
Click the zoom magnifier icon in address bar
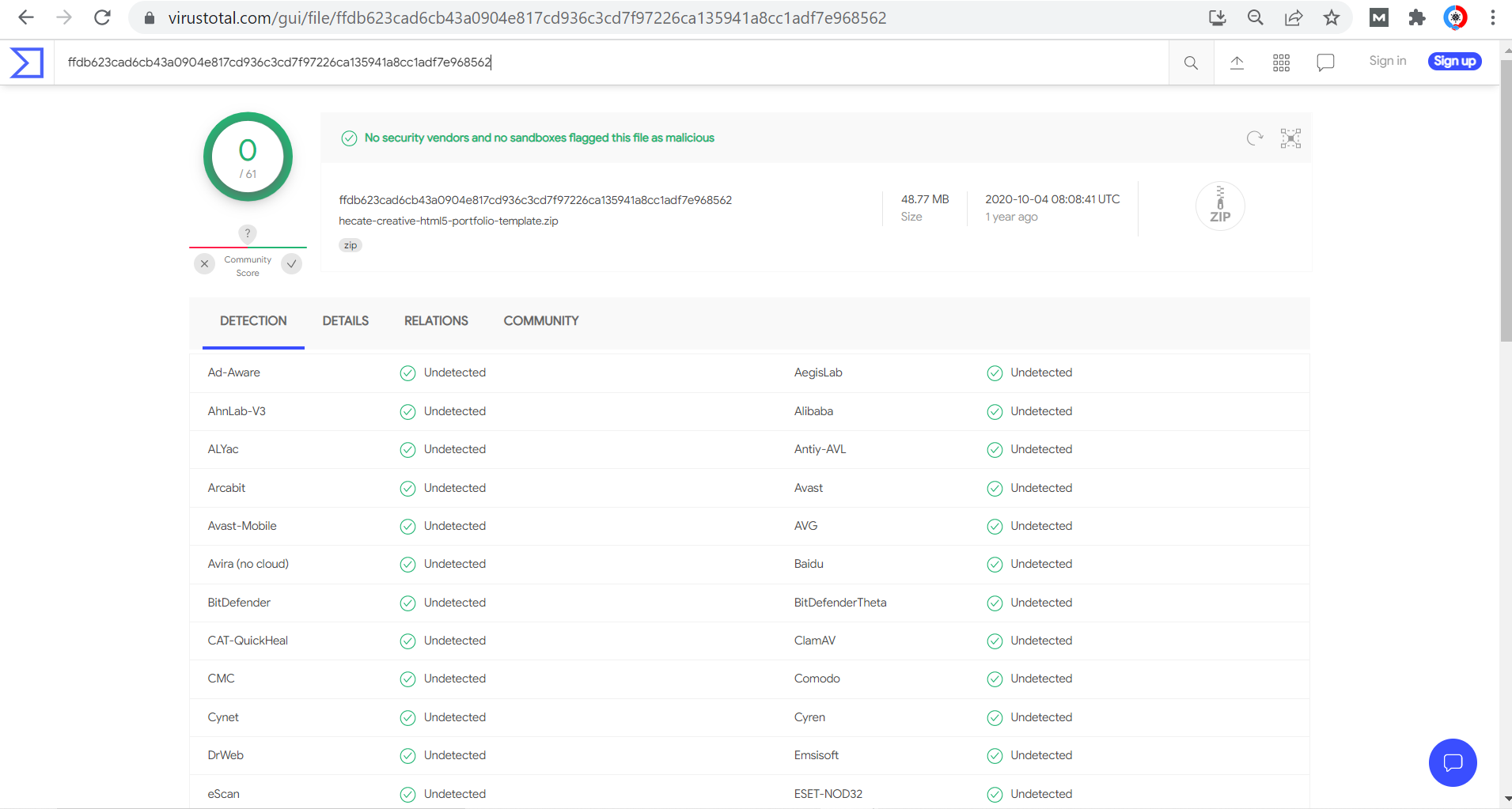(x=1256, y=17)
